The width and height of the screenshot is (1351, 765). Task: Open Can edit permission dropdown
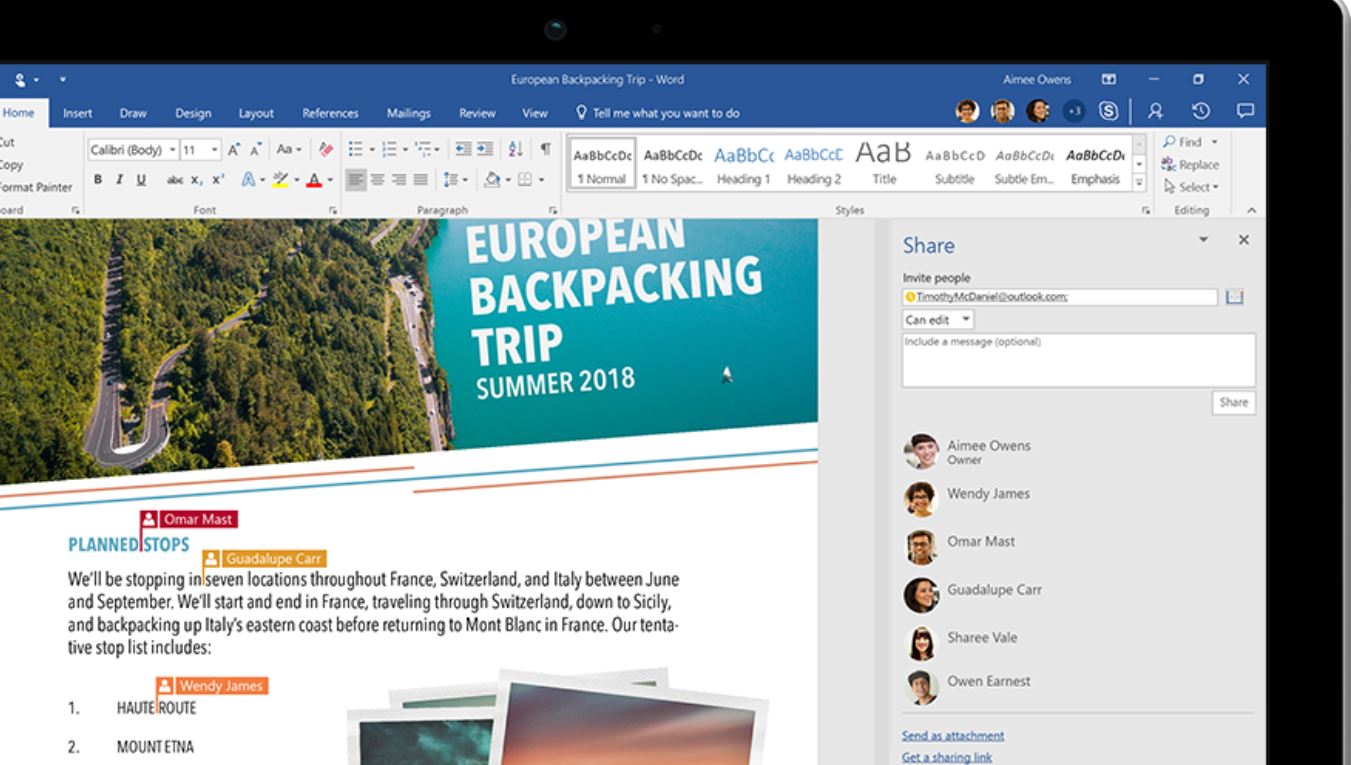click(938, 320)
